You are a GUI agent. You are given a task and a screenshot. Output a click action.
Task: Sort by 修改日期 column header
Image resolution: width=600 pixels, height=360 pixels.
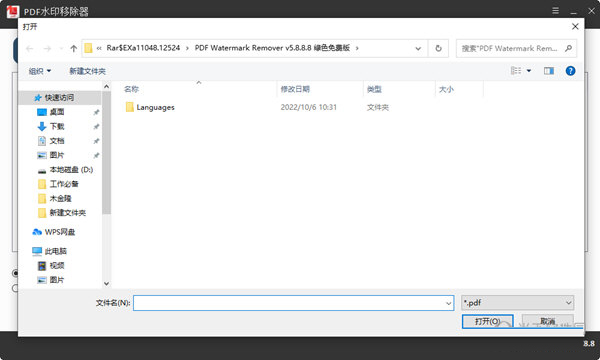pos(295,89)
